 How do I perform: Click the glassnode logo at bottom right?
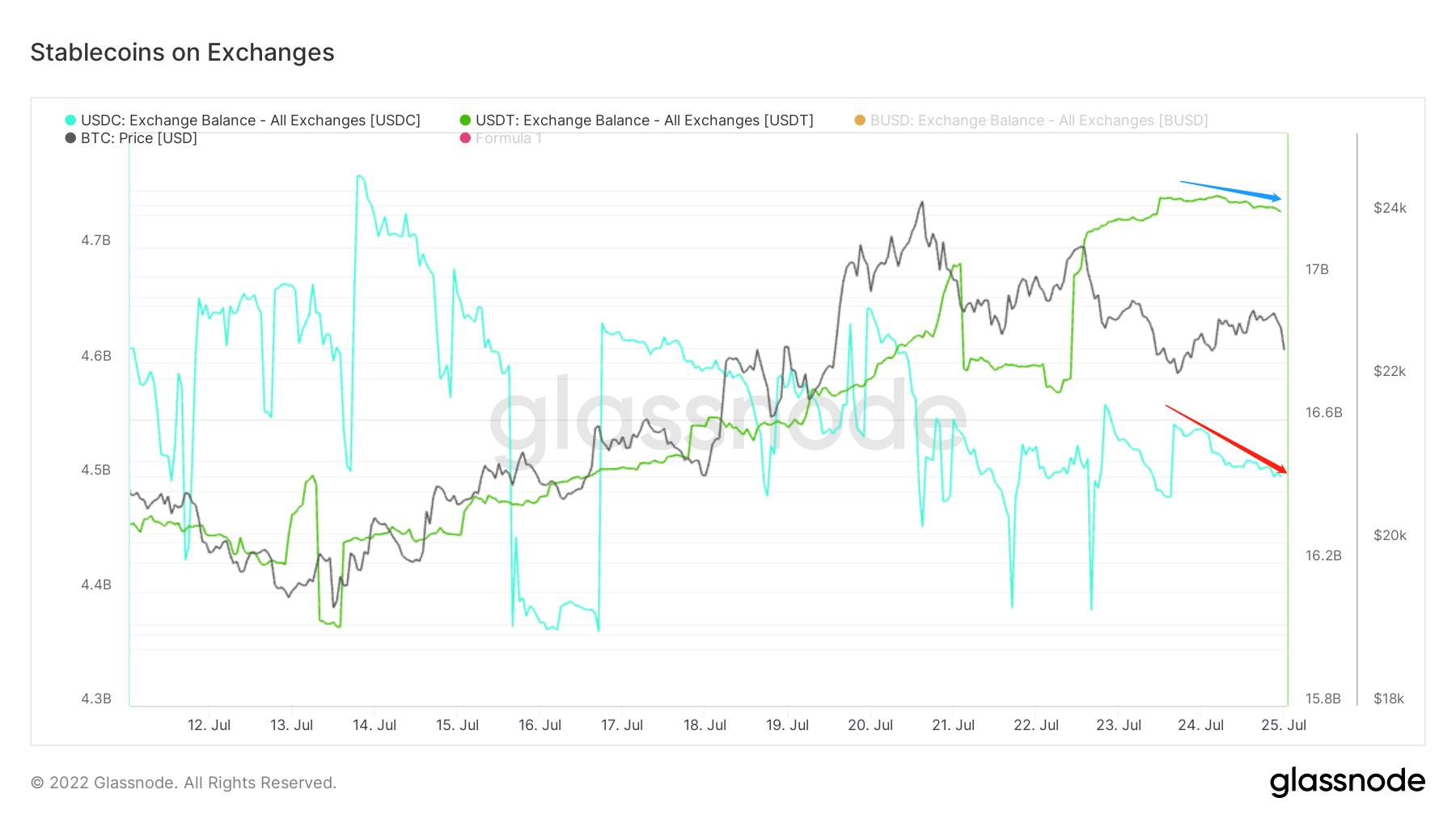[x=1347, y=782]
